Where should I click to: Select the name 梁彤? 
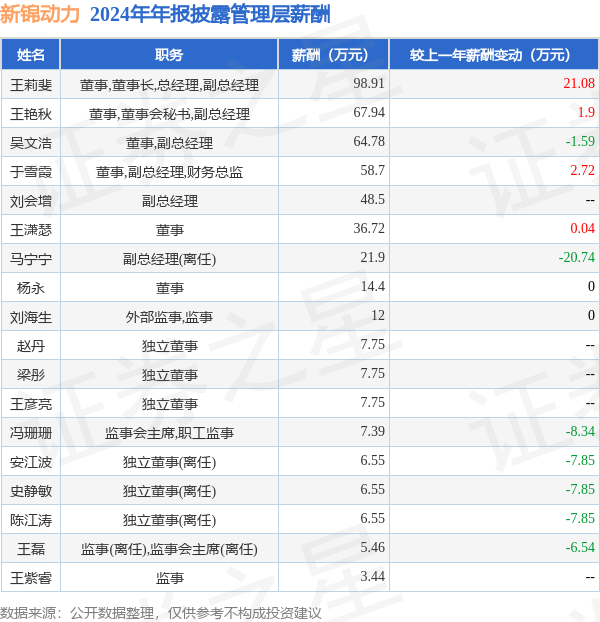31,375
